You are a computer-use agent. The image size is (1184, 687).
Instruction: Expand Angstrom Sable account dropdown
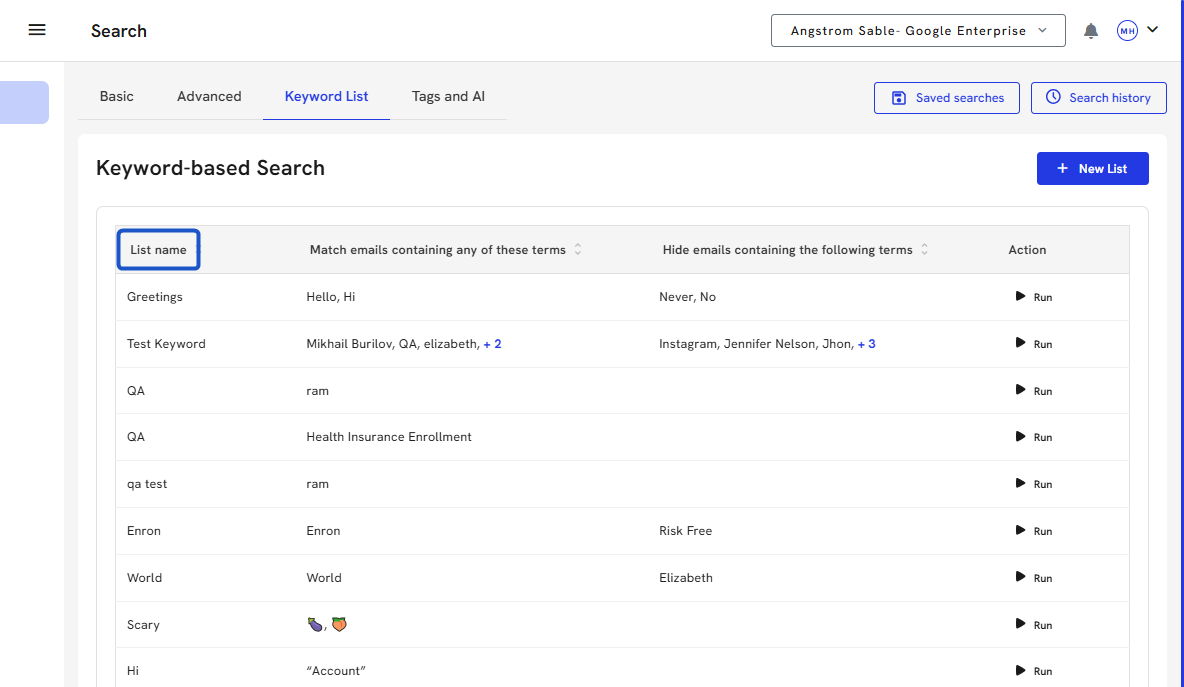918,31
